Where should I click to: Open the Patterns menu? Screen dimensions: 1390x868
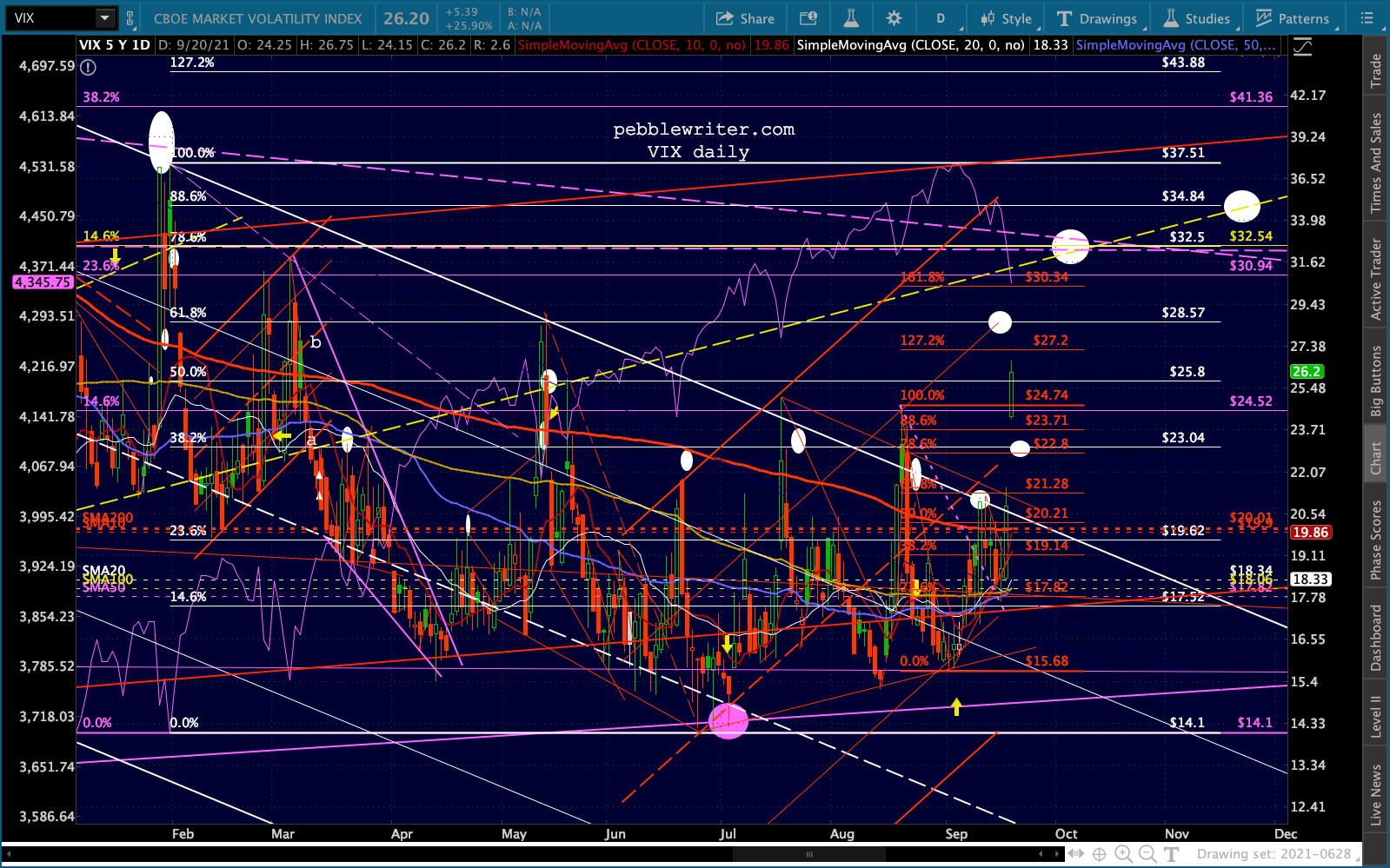pos(1293,18)
